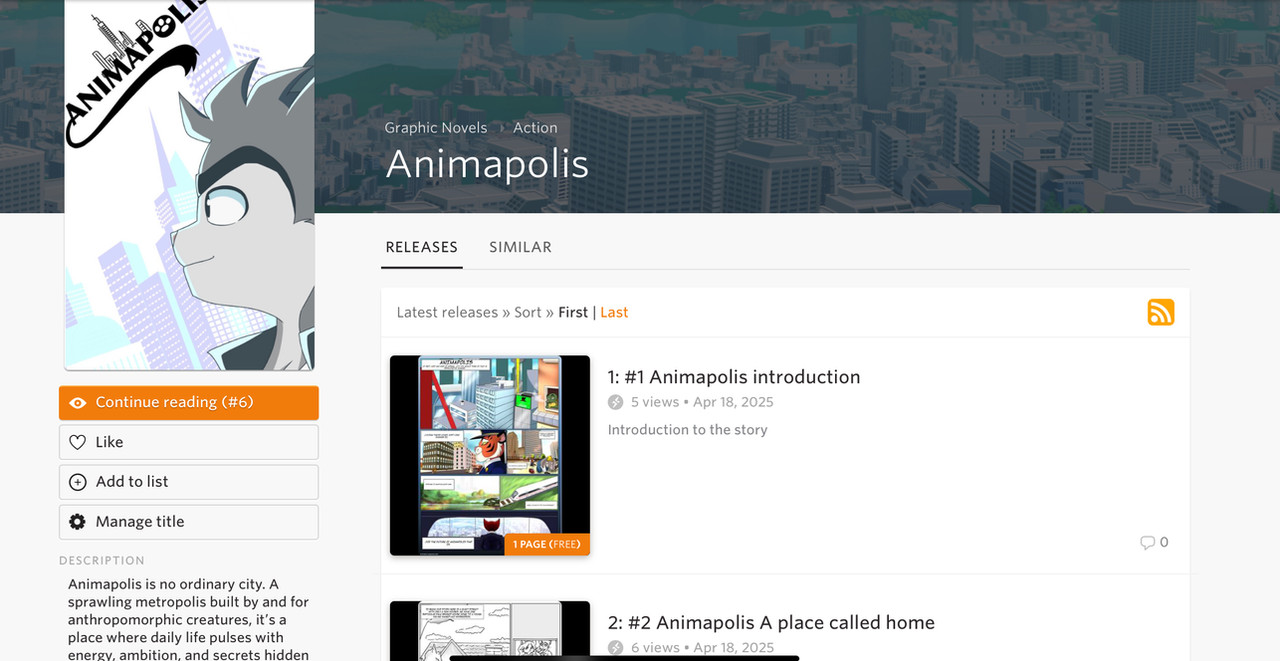
Task: Click the plus-circle icon beside Add to list
Action: (78, 482)
